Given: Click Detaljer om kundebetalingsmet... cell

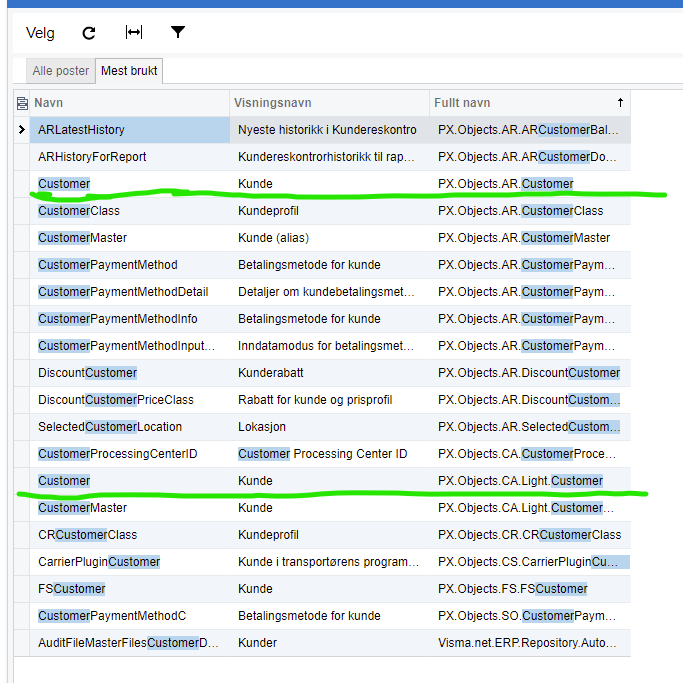Looking at the screenshot, I should point(330,292).
